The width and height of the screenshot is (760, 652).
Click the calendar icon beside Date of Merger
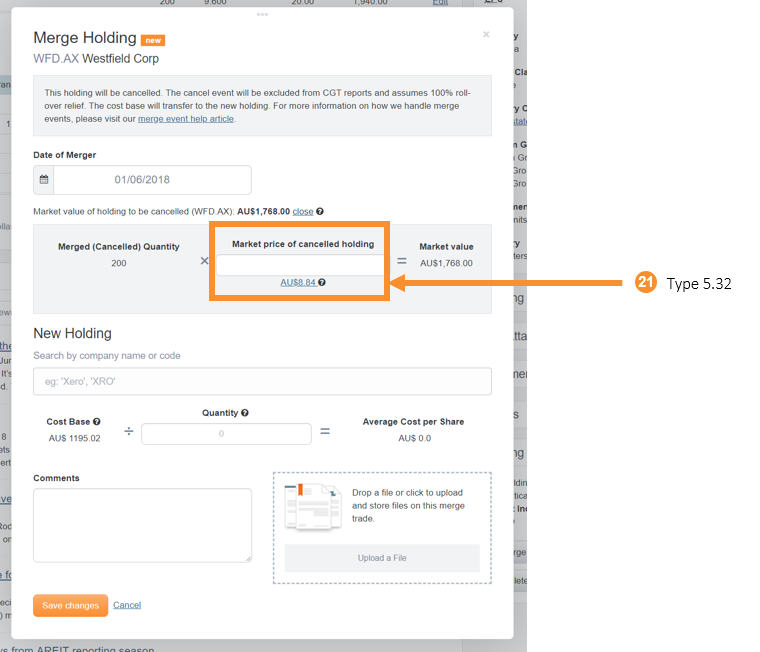(44, 179)
